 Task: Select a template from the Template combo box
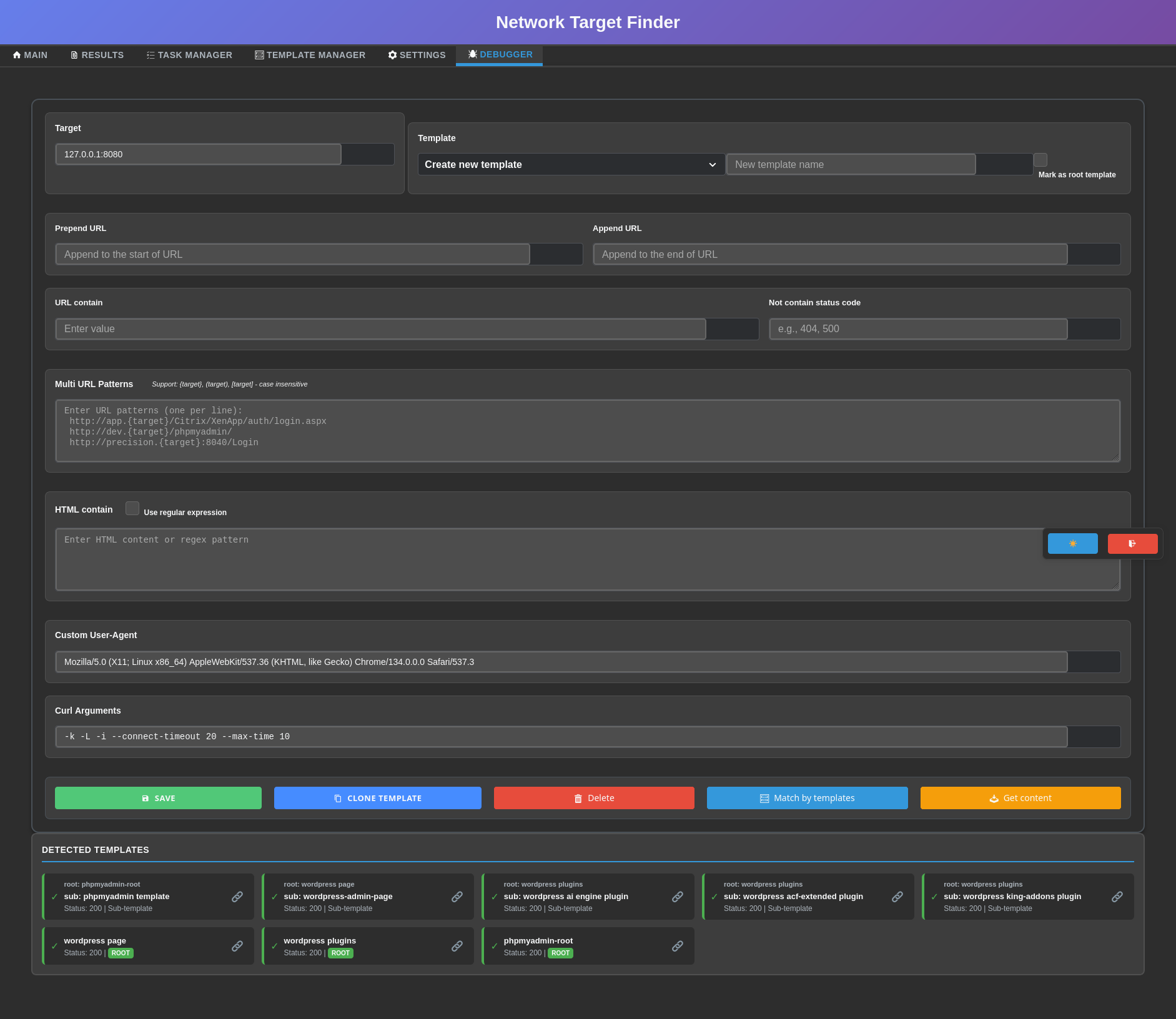(x=570, y=164)
